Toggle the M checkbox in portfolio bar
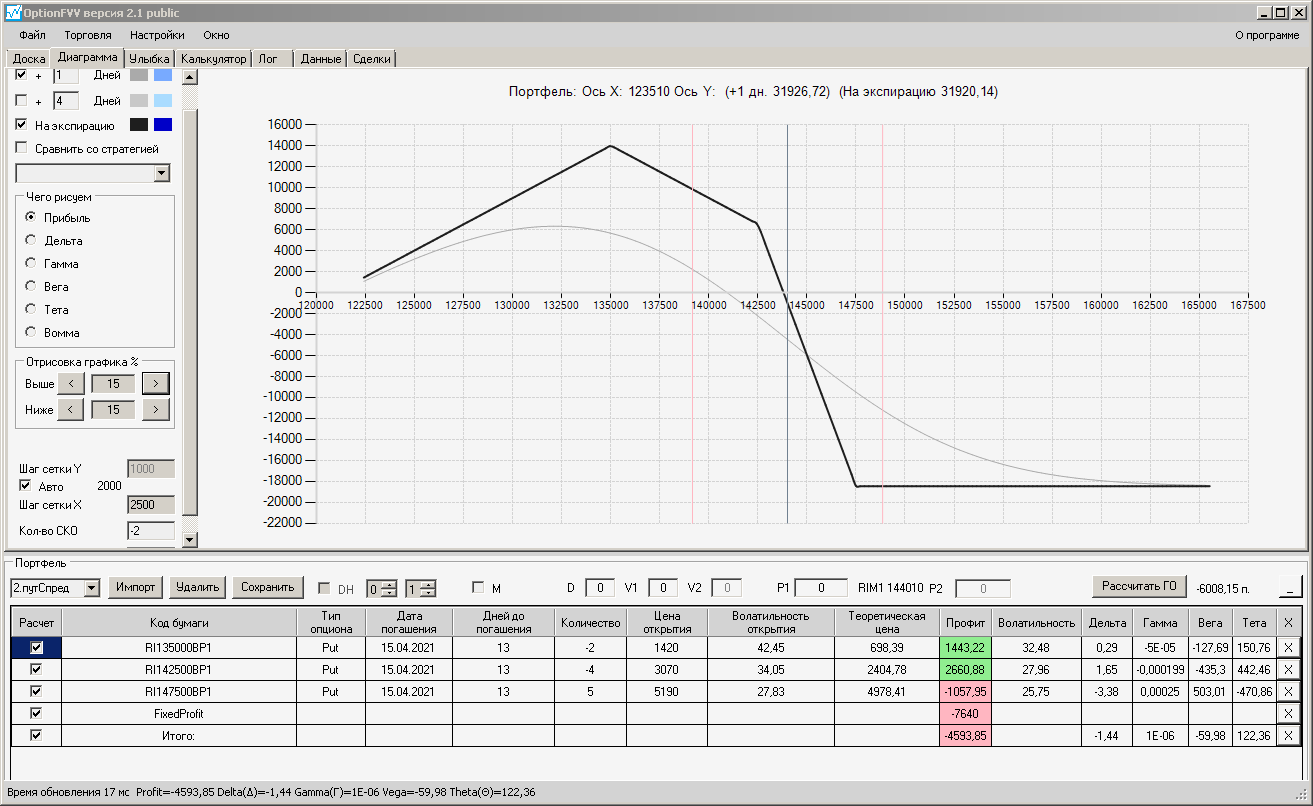The width and height of the screenshot is (1313, 806). coord(478,588)
